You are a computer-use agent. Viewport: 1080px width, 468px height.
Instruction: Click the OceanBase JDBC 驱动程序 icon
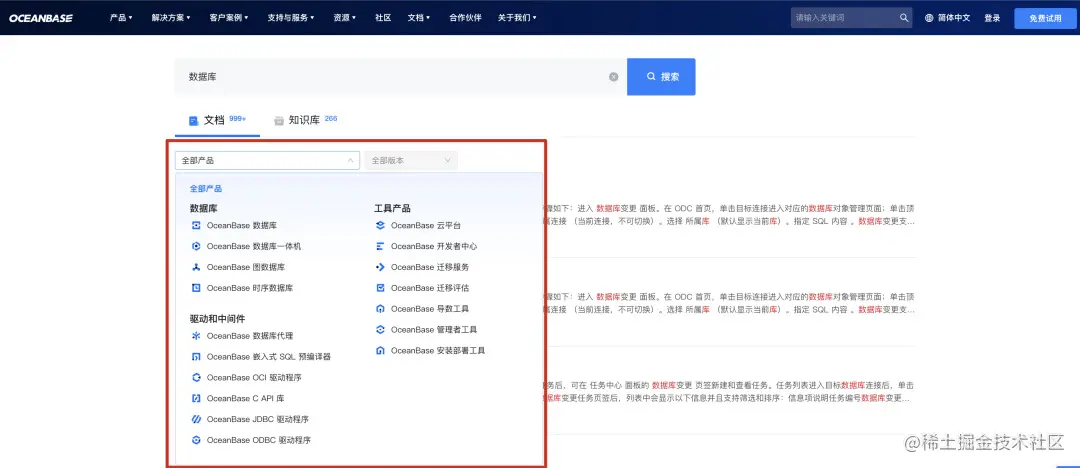(196, 419)
